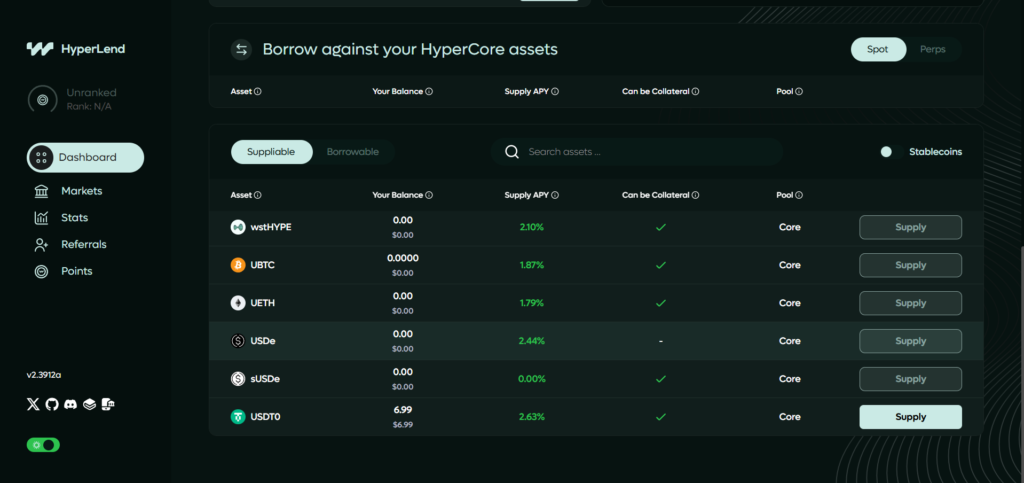Open the Dashboard page

coord(86,157)
